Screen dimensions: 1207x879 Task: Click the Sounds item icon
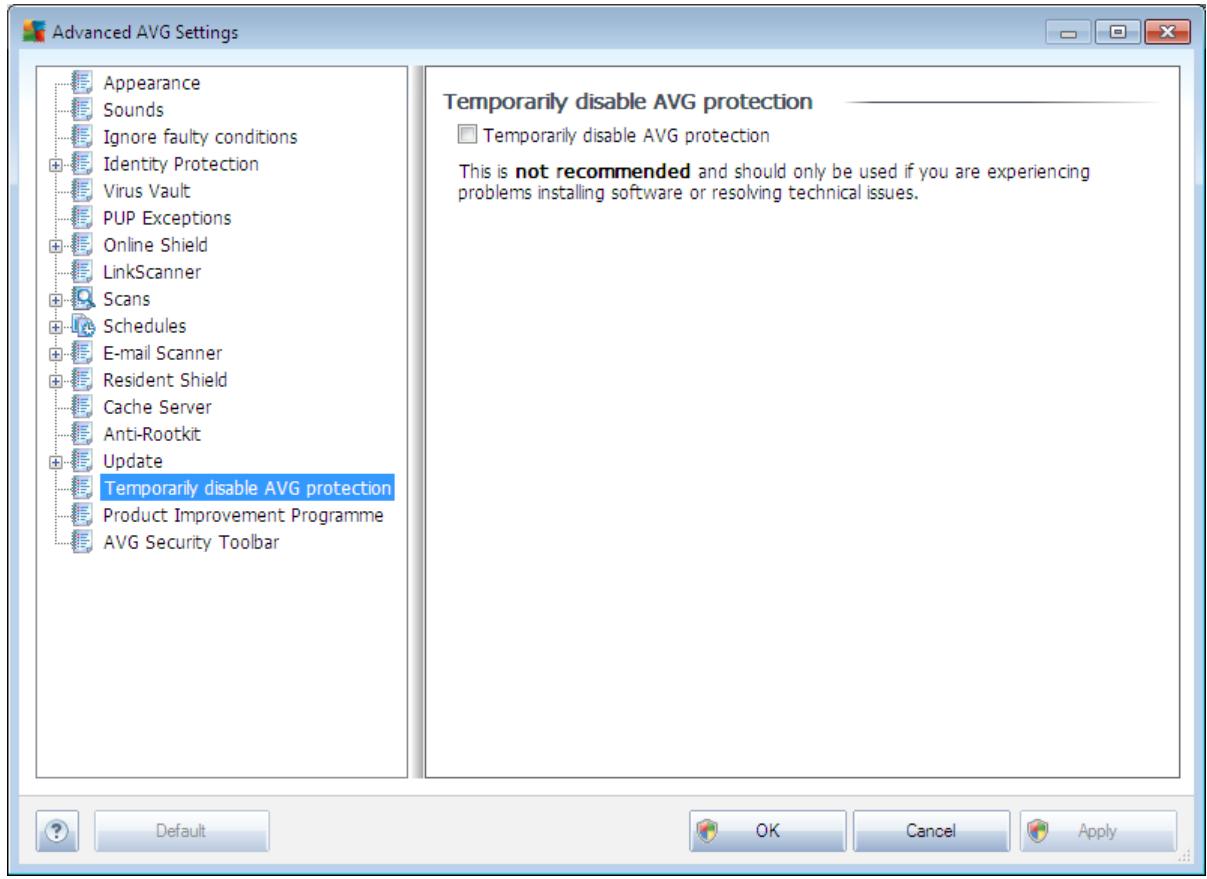point(84,110)
